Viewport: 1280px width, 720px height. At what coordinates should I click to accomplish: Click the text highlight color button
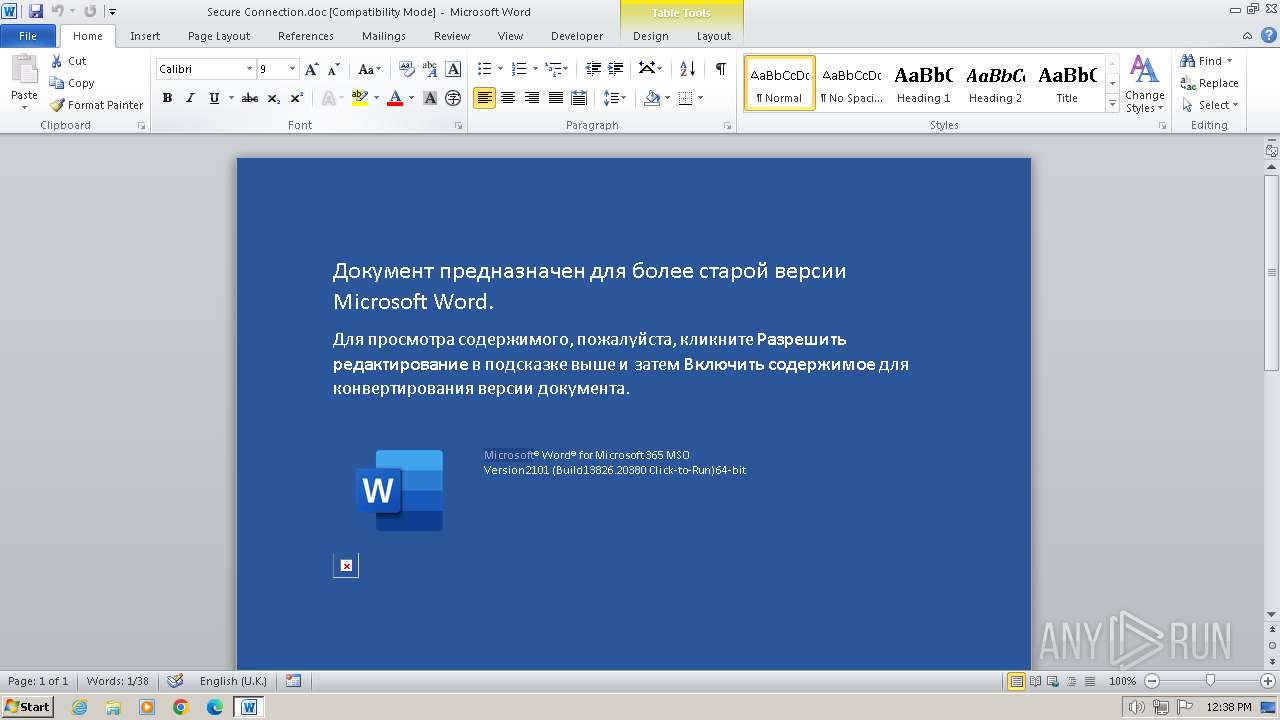coord(359,98)
